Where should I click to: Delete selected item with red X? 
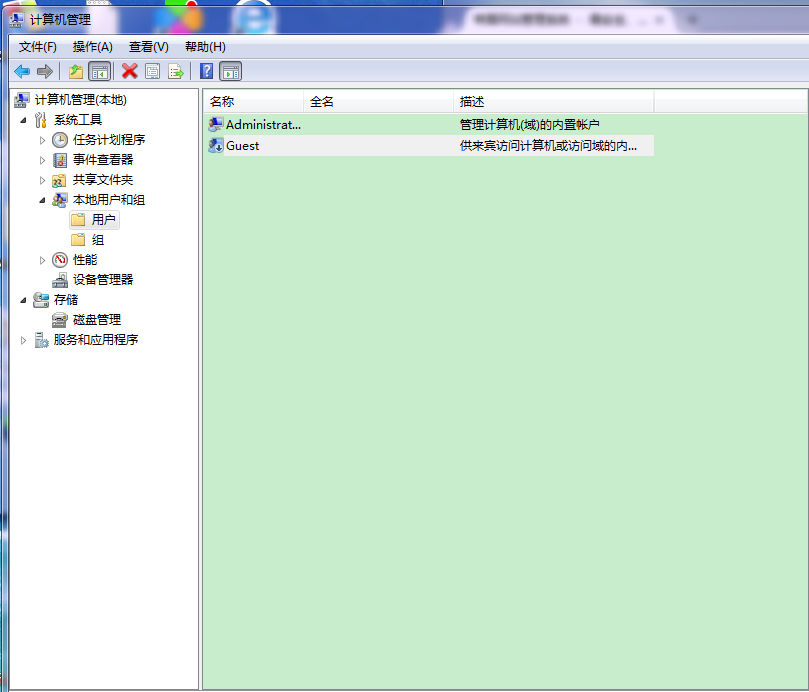coord(130,71)
